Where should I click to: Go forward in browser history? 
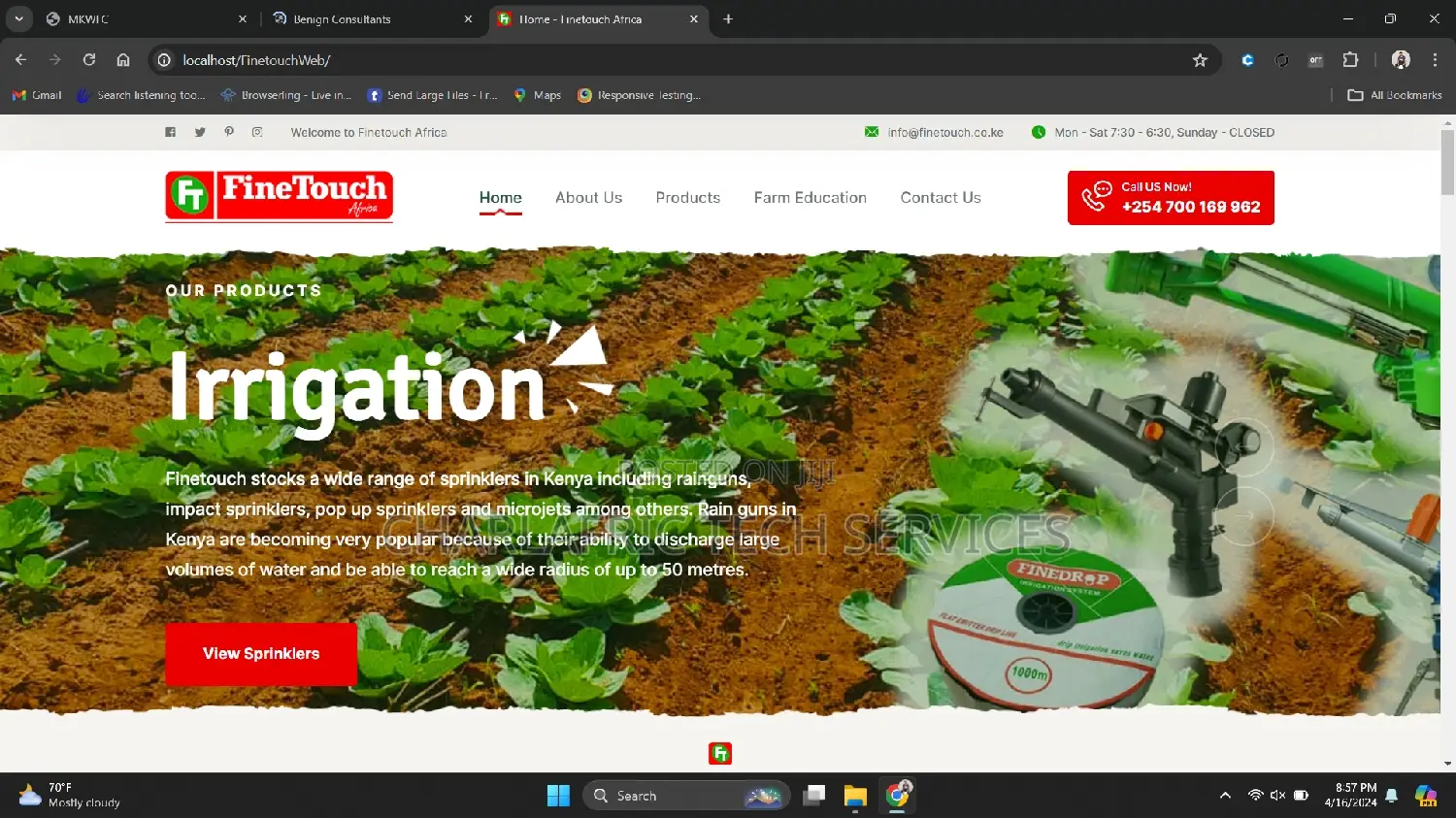55,60
